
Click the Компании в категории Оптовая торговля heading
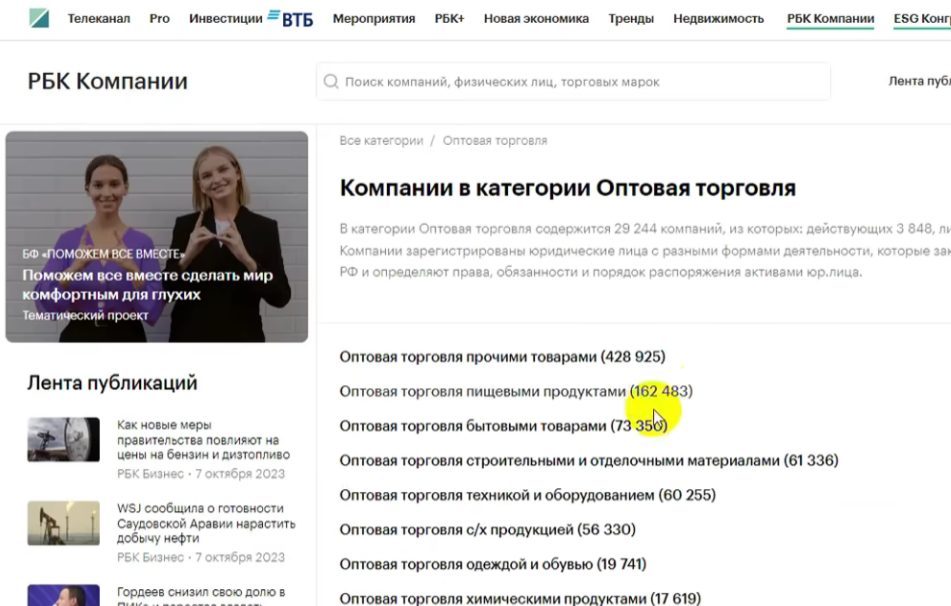568,188
